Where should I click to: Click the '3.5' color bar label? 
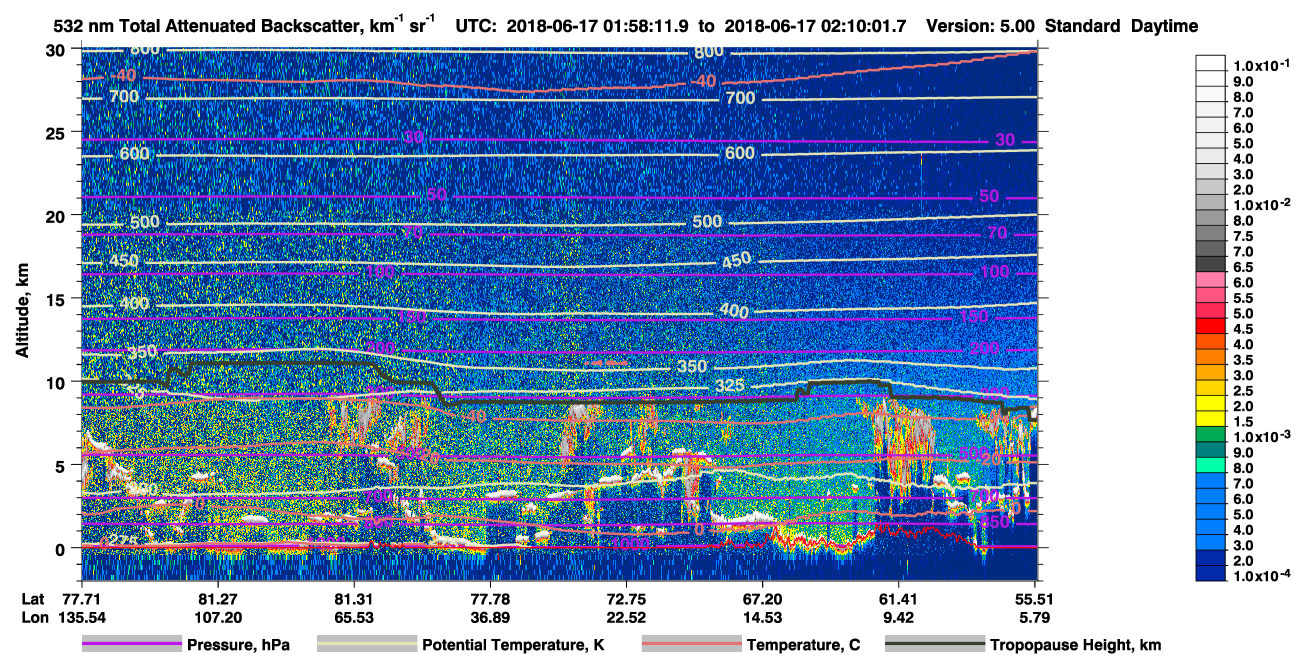(x=1244, y=361)
